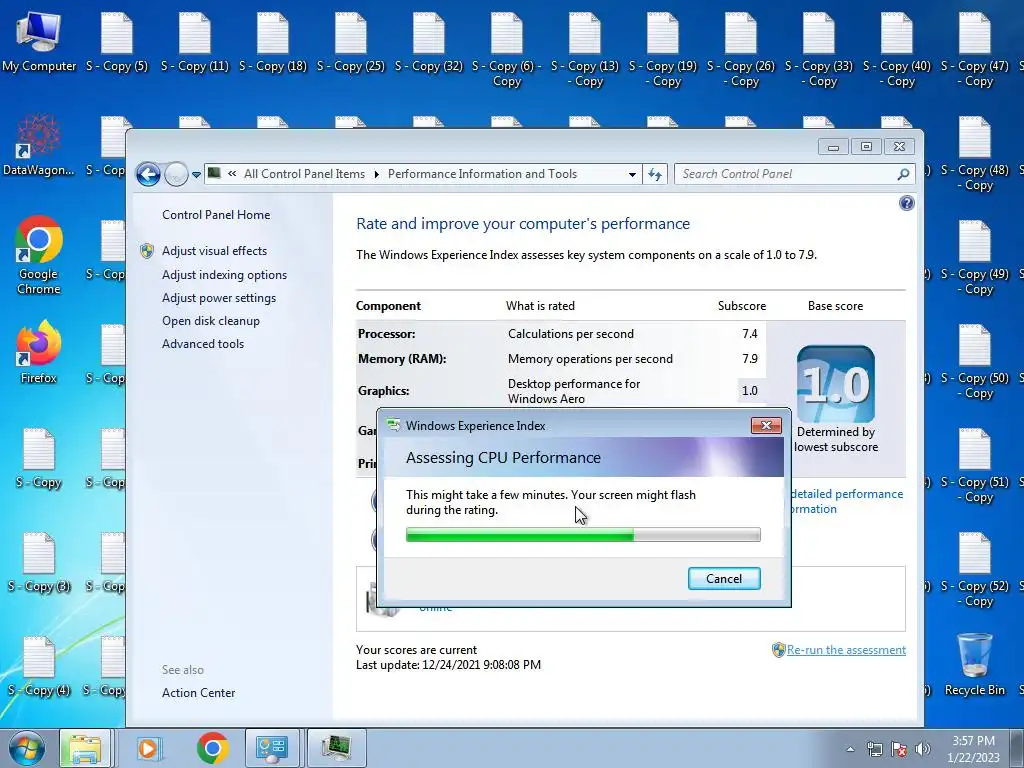
Task: Click the Control Panel help question icon
Action: [906, 203]
